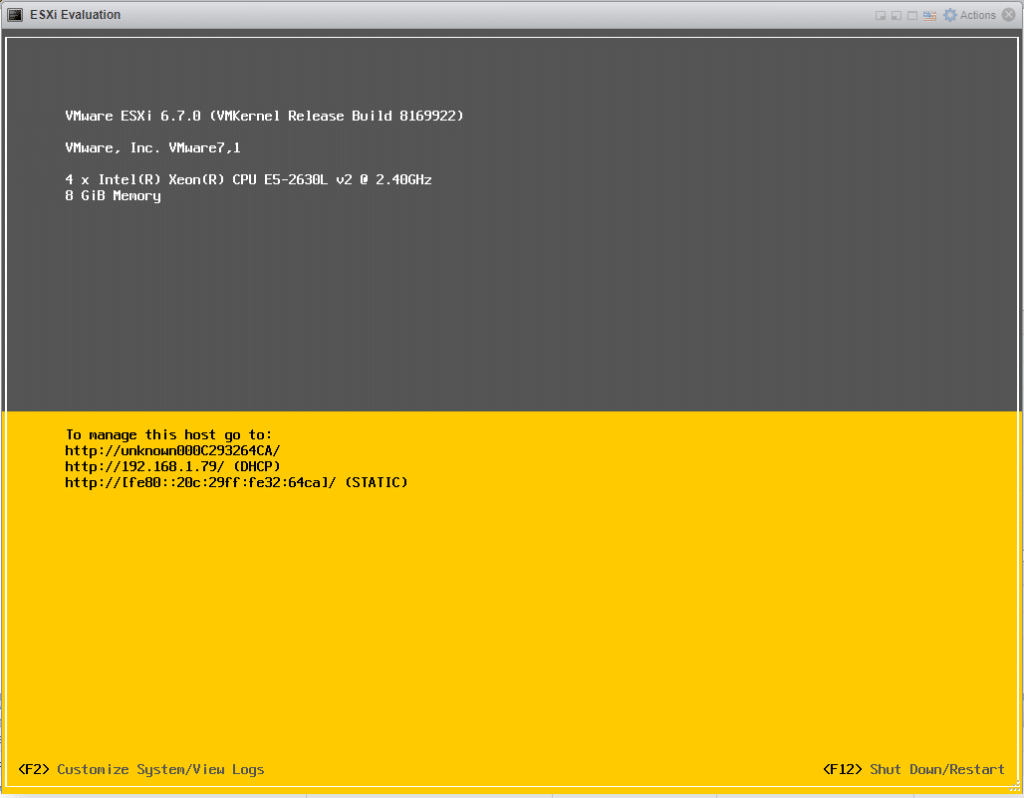Click the F2 Customize System/View Logs option

coord(141,769)
